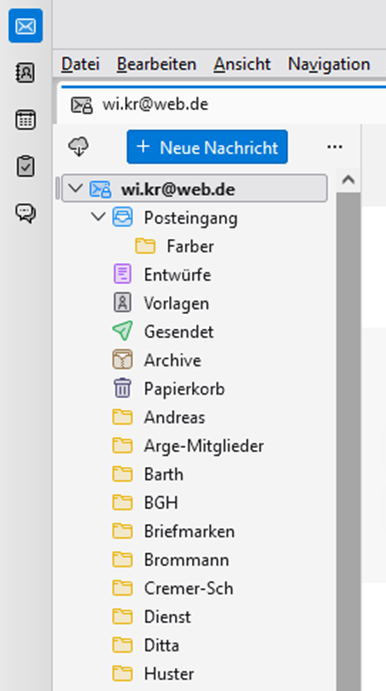386x691 pixels.
Task: Open the Mail space in sidebar
Action: (26, 26)
